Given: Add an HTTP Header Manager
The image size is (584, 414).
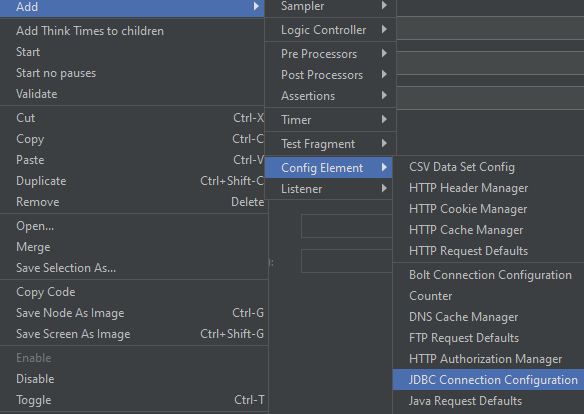Looking at the screenshot, I should (488, 188).
